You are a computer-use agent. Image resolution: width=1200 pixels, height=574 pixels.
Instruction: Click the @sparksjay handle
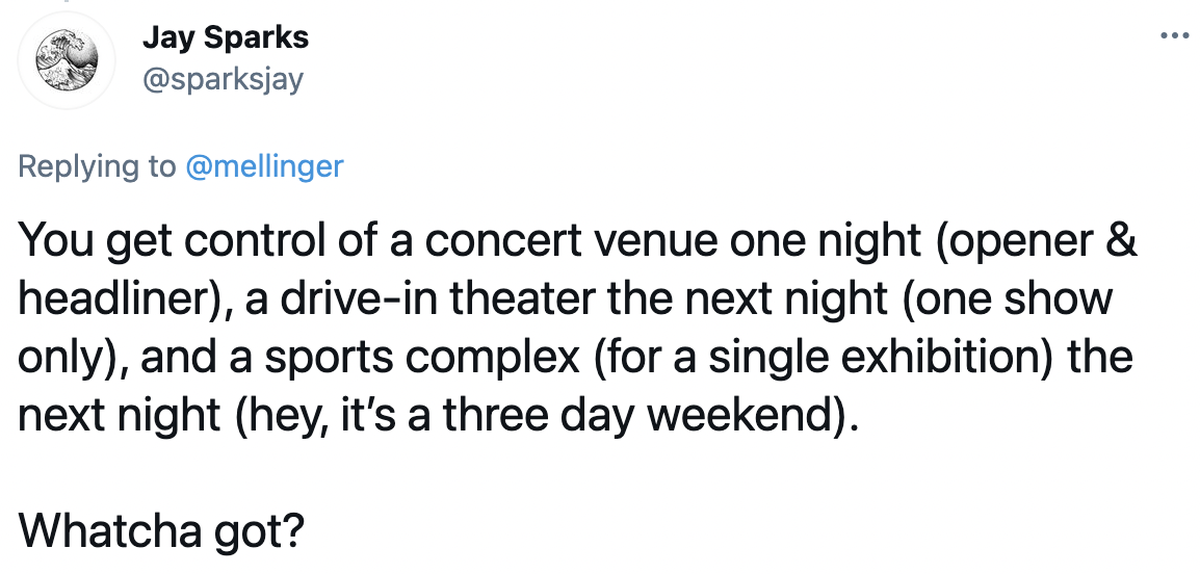(x=222, y=80)
